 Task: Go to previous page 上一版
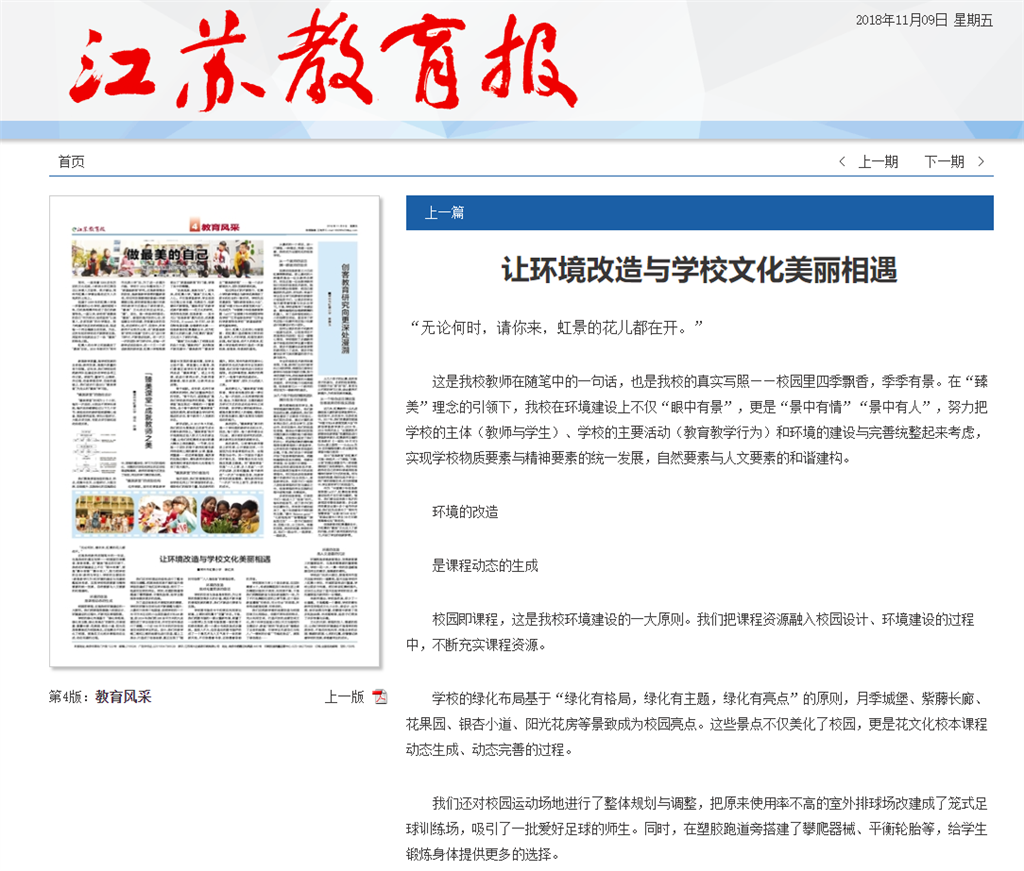click(x=343, y=697)
